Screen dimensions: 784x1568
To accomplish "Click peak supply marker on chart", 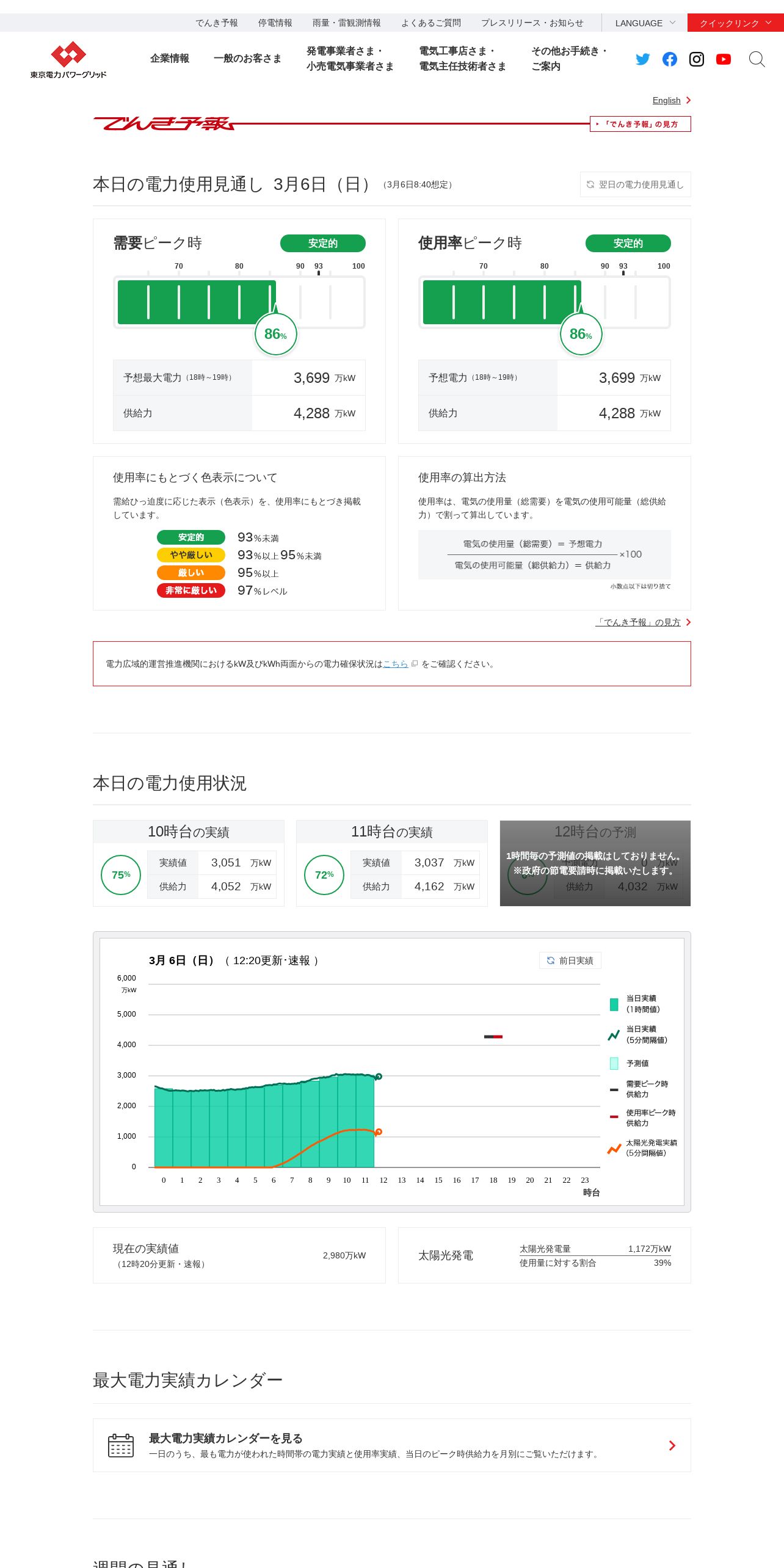I will click(493, 1037).
